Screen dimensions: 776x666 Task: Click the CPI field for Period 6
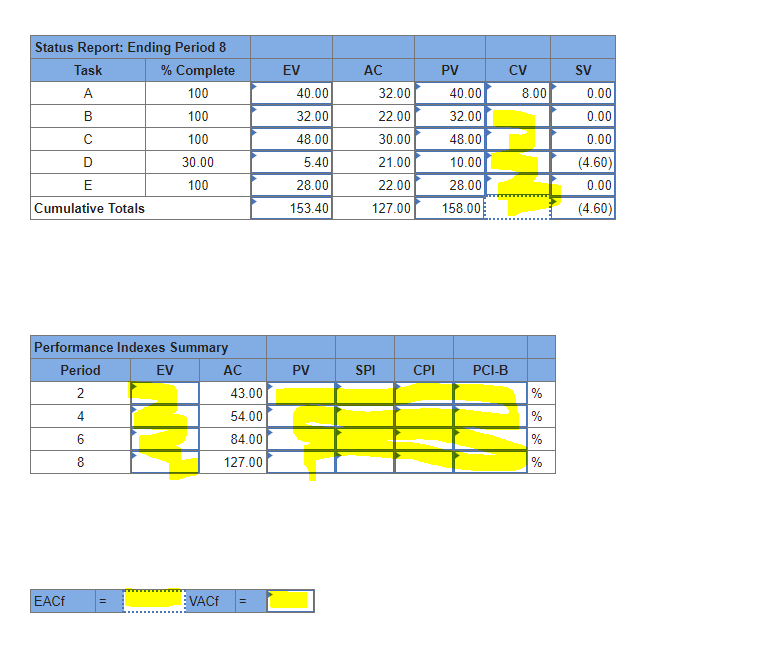(424, 439)
